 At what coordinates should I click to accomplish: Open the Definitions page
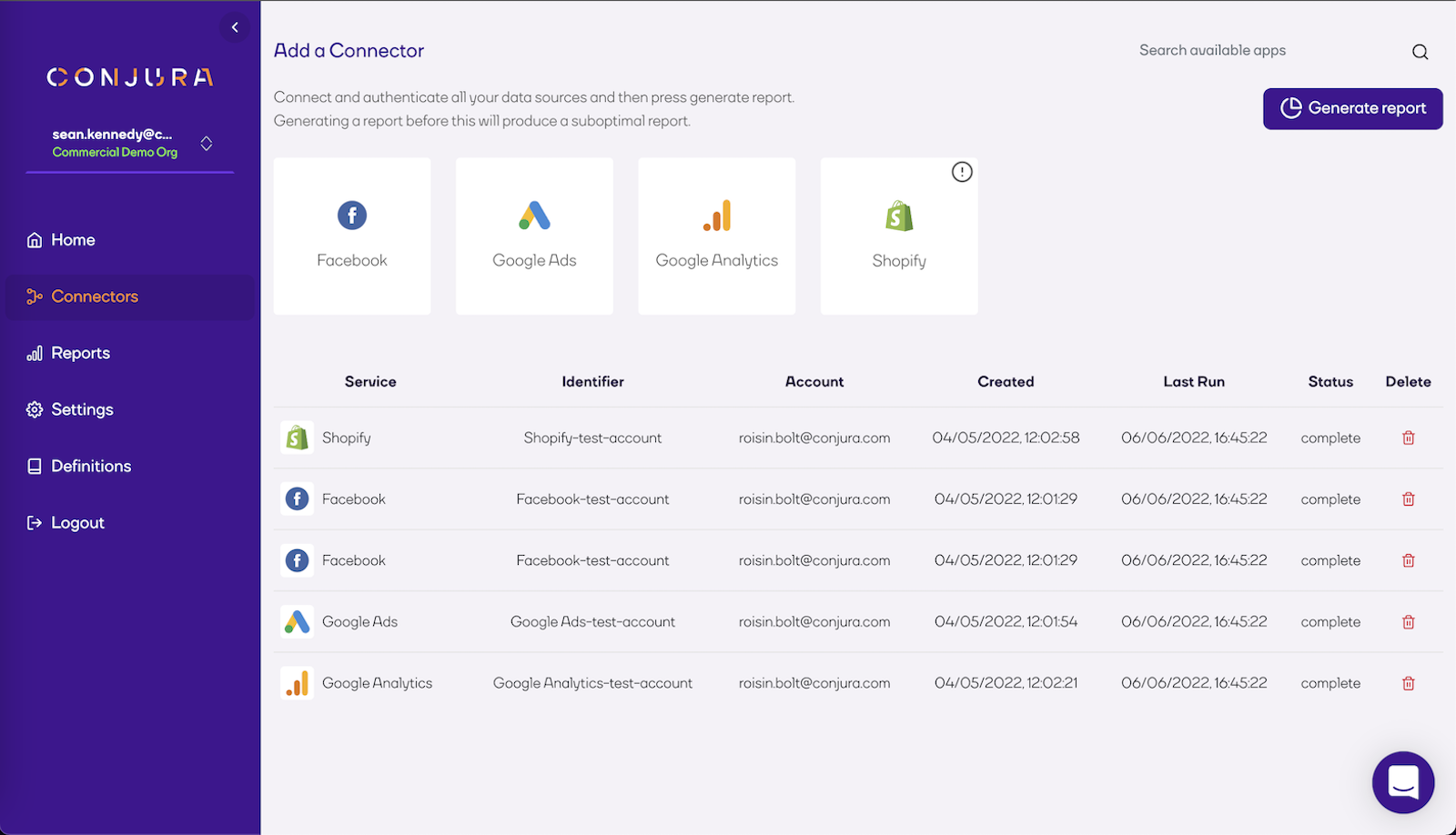tap(91, 466)
